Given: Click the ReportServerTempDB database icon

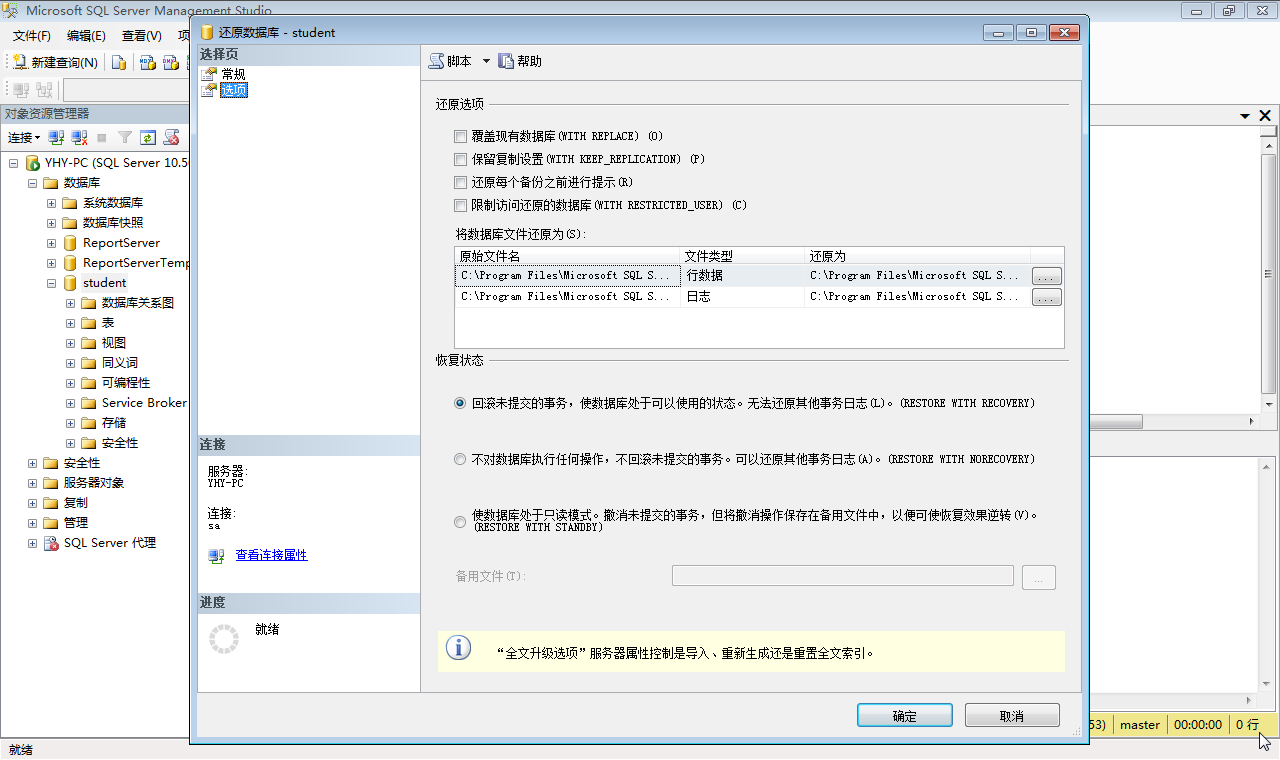Looking at the screenshot, I should tap(70, 263).
